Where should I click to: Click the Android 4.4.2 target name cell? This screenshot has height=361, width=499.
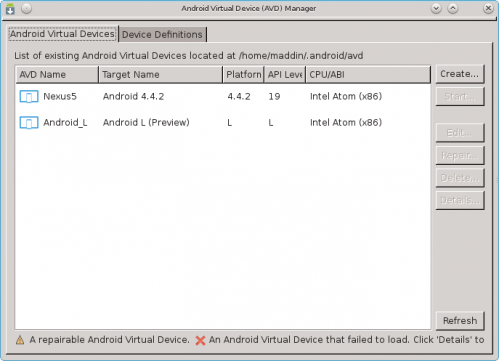tap(133, 97)
